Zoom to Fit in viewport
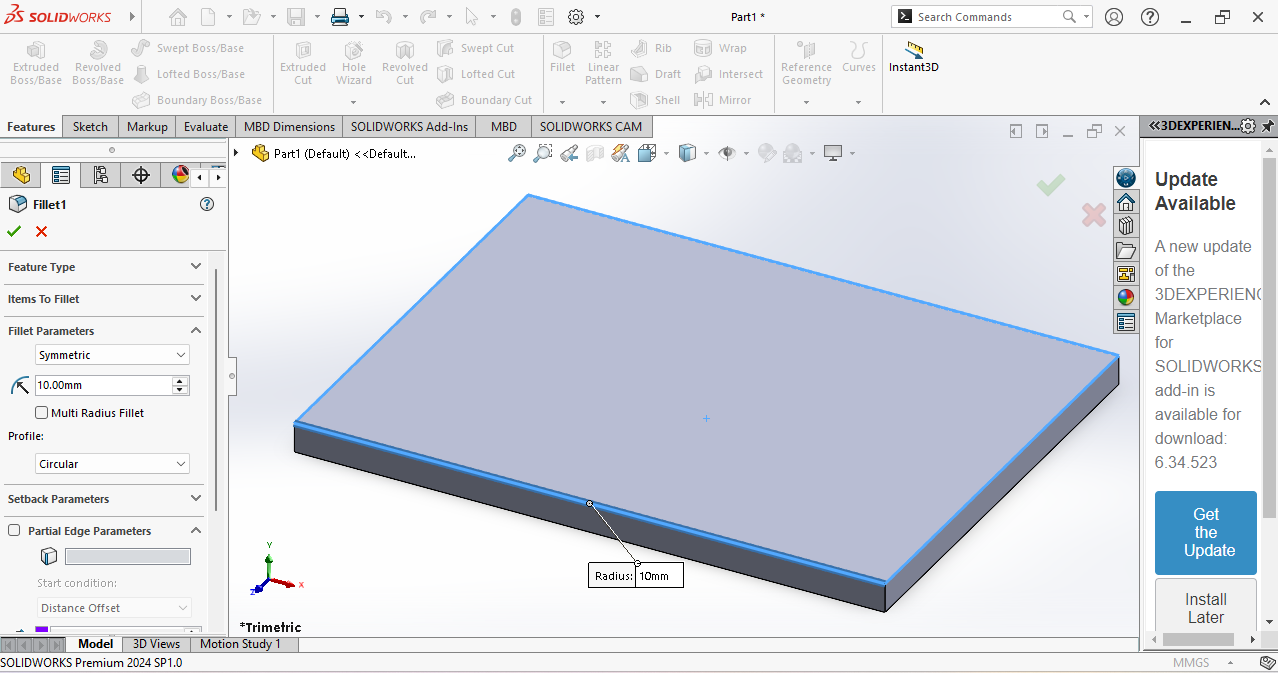 (517, 153)
